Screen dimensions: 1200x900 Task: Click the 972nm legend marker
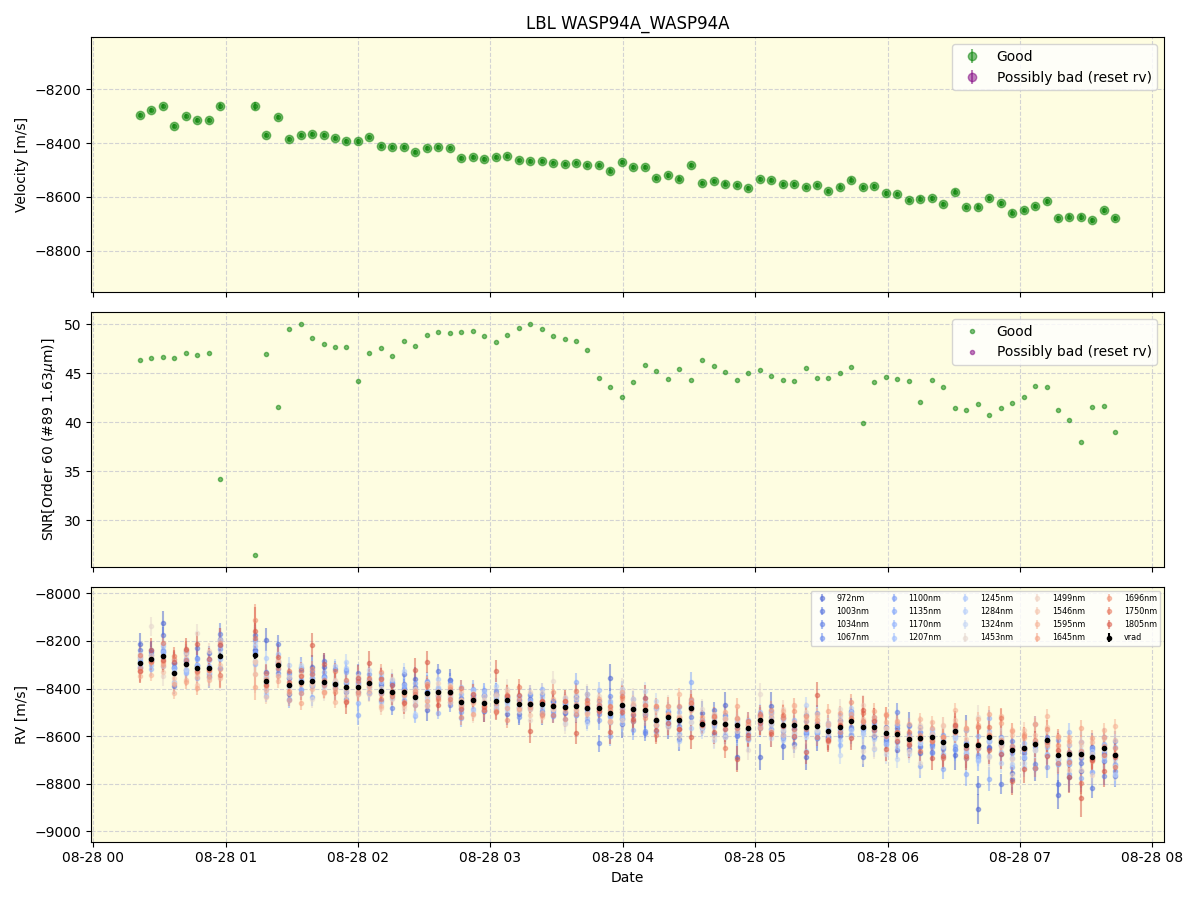pos(822,598)
